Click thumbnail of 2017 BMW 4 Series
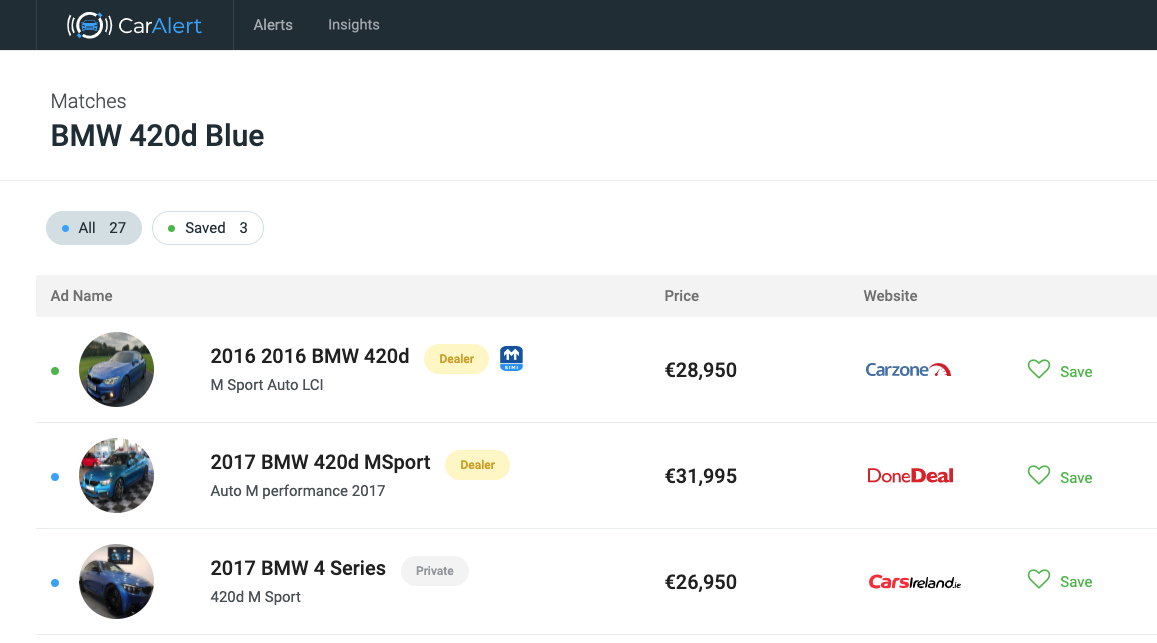This screenshot has width=1157, height=643. 116,582
